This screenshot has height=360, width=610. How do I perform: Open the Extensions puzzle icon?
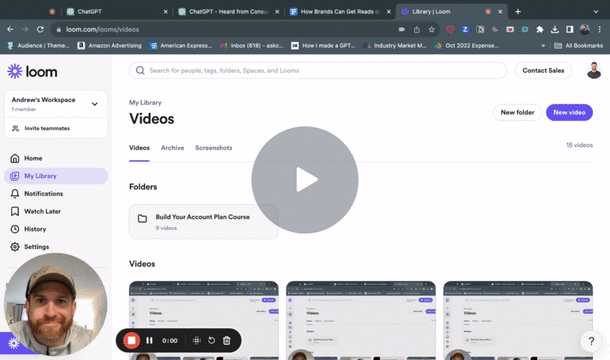click(x=540, y=29)
